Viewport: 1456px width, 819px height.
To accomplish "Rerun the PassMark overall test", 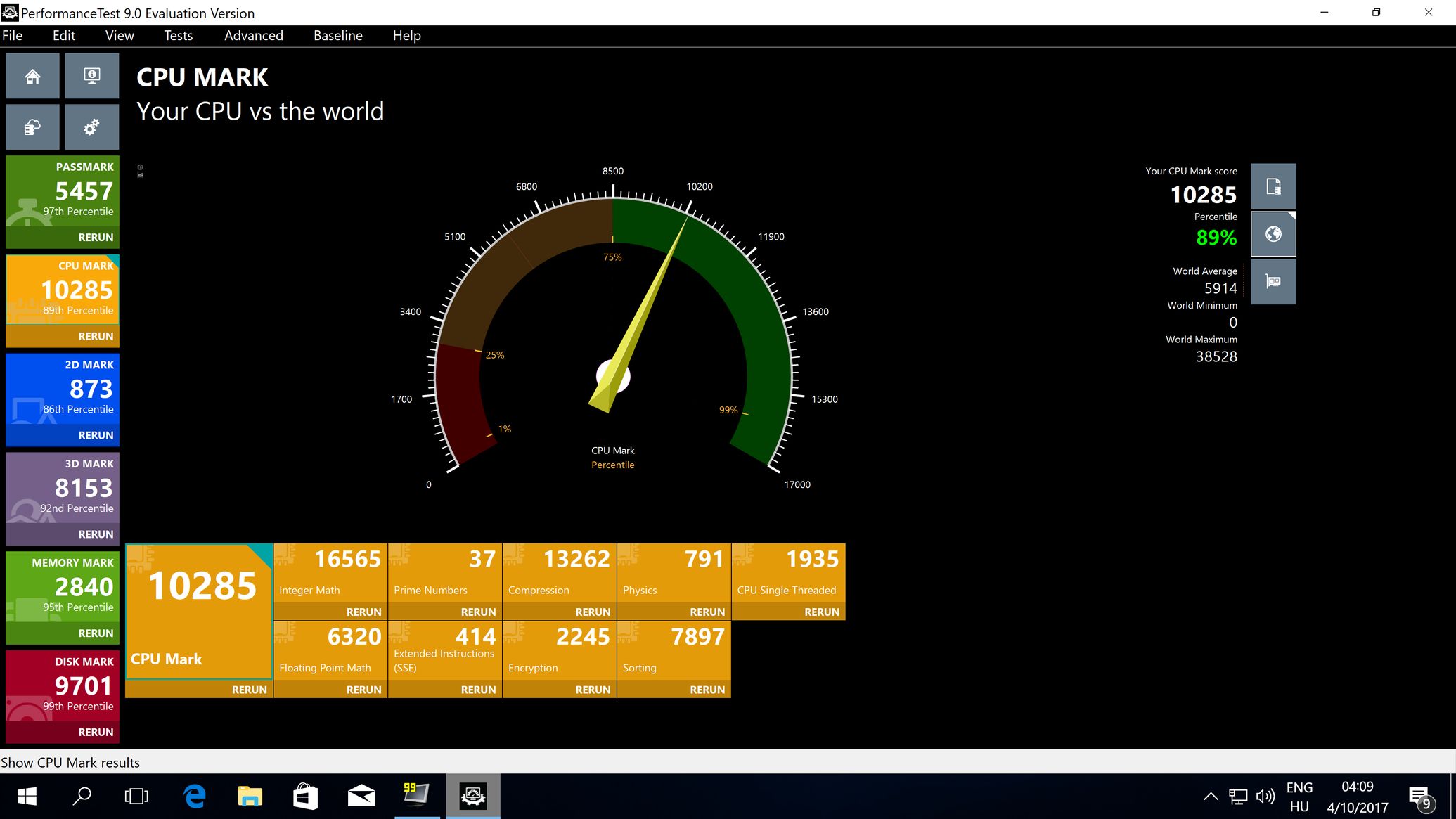I will (x=96, y=238).
